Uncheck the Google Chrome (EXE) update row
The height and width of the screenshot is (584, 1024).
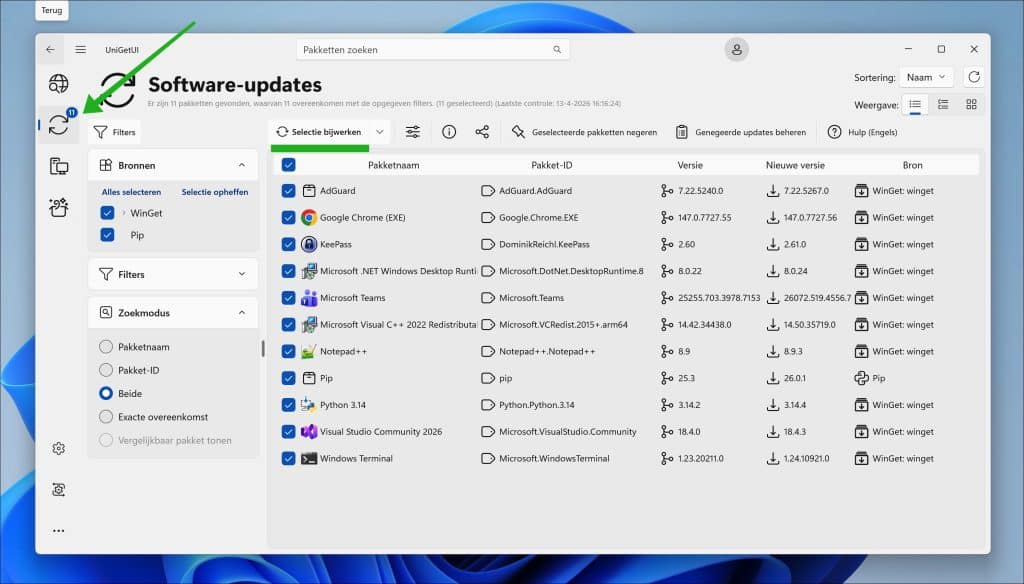tap(289, 217)
